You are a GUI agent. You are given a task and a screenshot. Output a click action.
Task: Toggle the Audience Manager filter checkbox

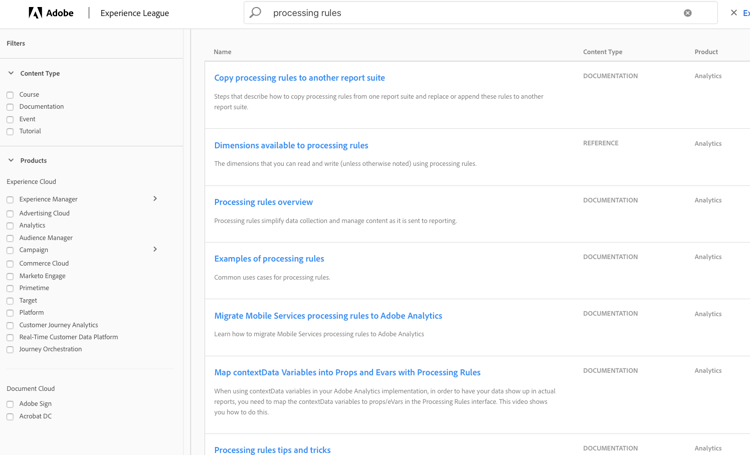(10, 238)
